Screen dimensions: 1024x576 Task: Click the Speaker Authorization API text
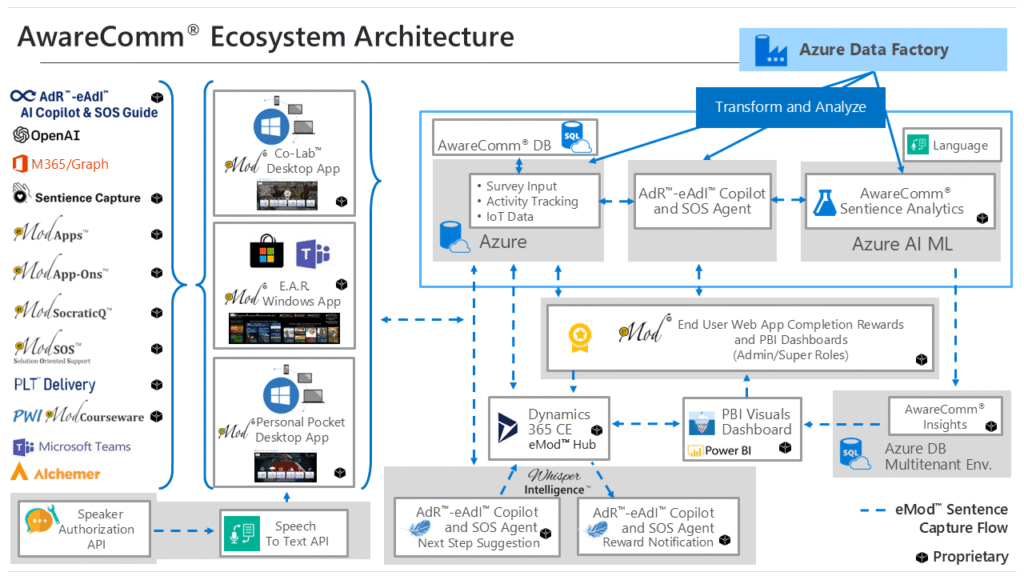click(x=97, y=529)
